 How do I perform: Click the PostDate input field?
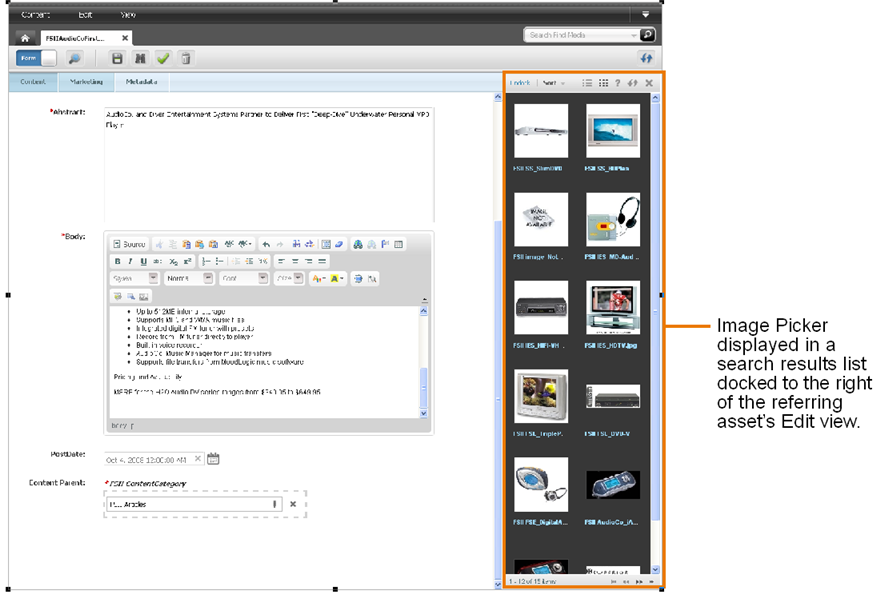coord(153,459)
